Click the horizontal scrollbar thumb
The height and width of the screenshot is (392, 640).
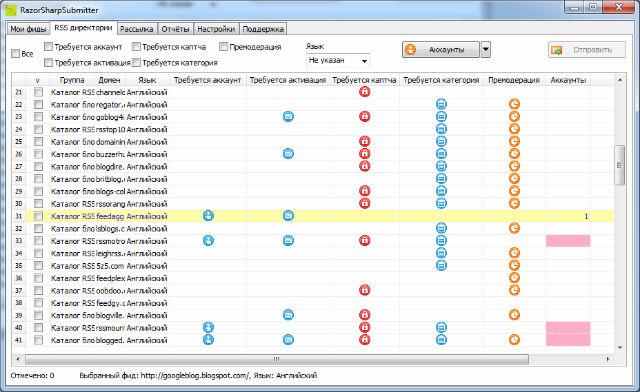click(277, 359)
